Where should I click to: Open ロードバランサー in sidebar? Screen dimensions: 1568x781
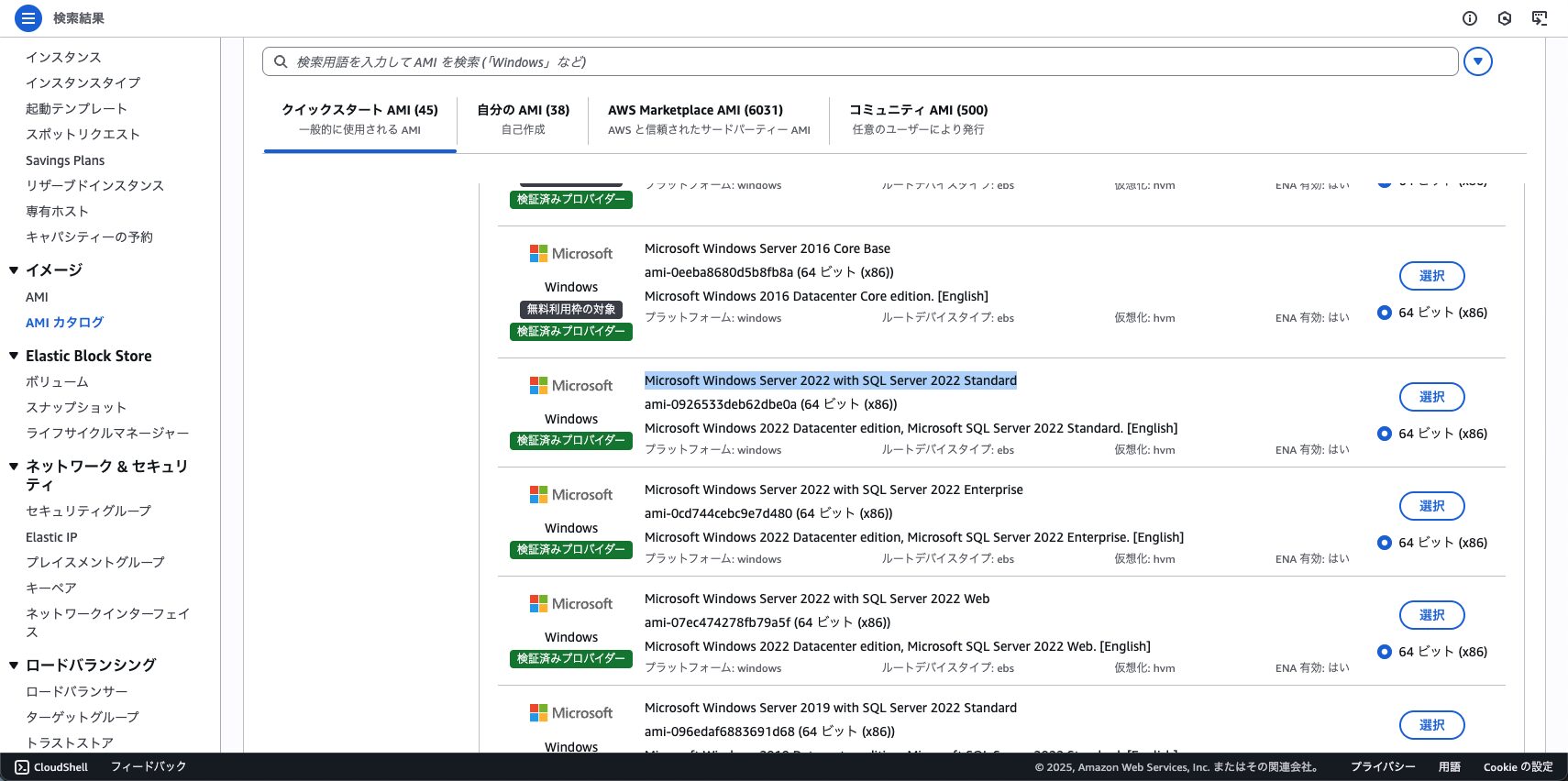click(76, 691)
